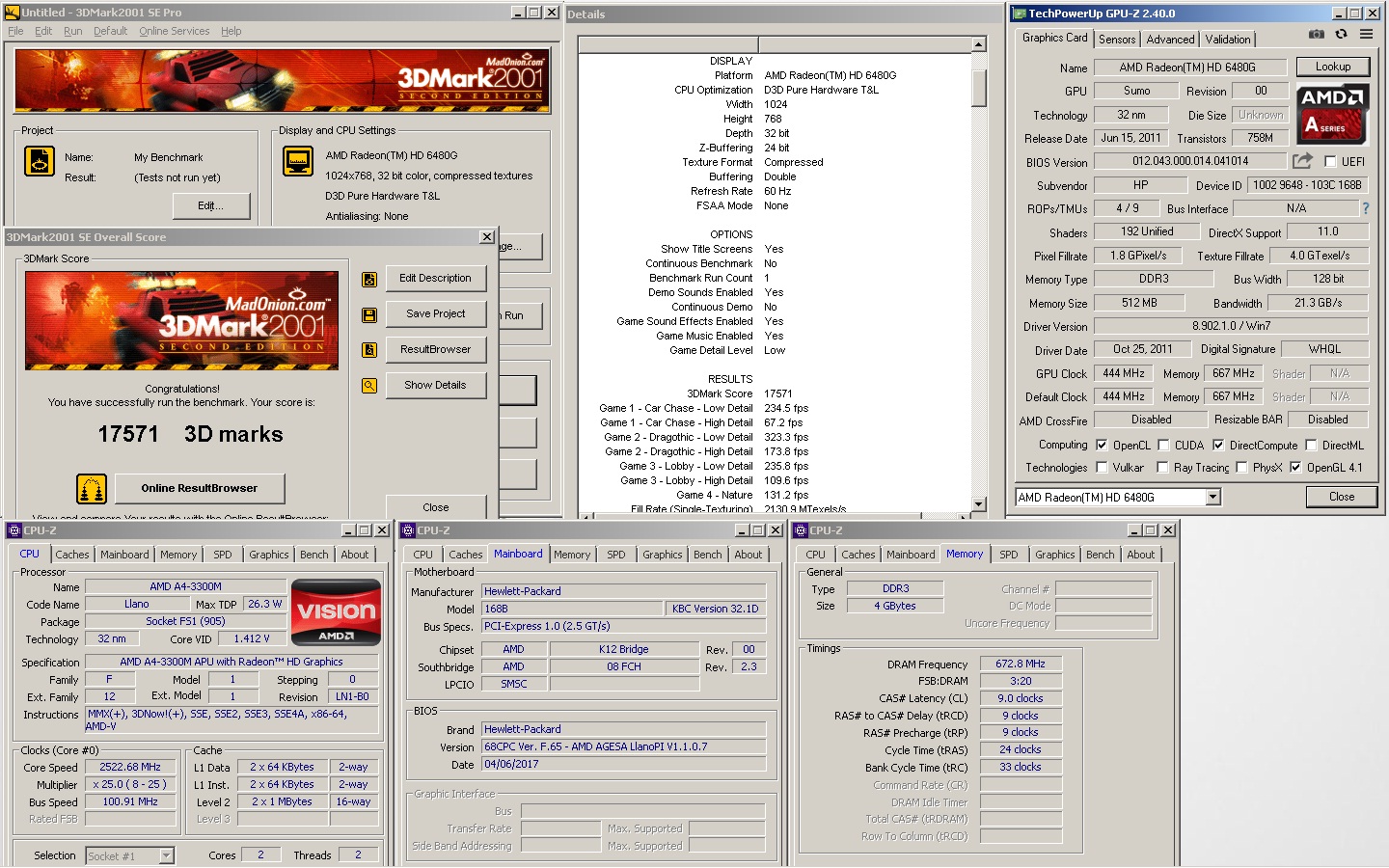Screen dimensions: 1389x868
Task: Click the CPU-Z icon in the Memory window
Action: tap(801, 530)
